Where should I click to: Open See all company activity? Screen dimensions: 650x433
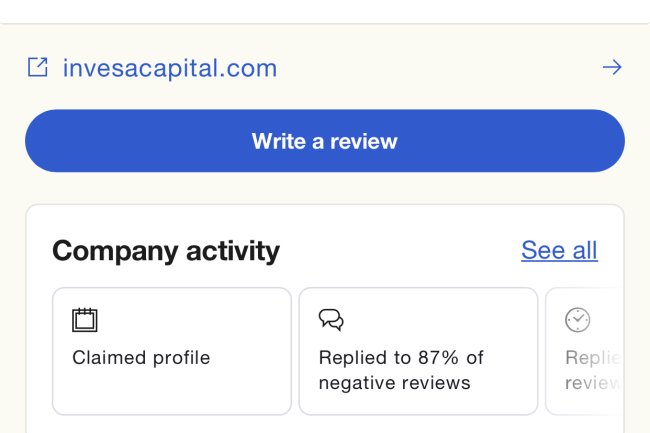(x=559, y=250)
